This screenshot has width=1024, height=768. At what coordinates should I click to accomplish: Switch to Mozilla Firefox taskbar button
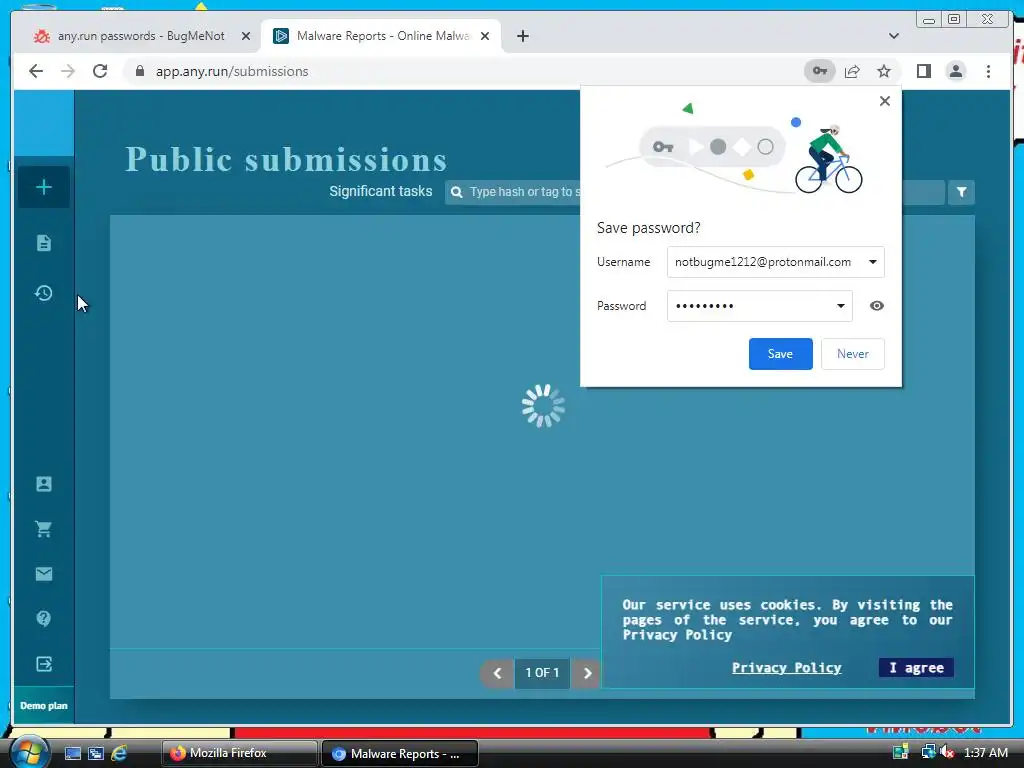click(238, 753)
